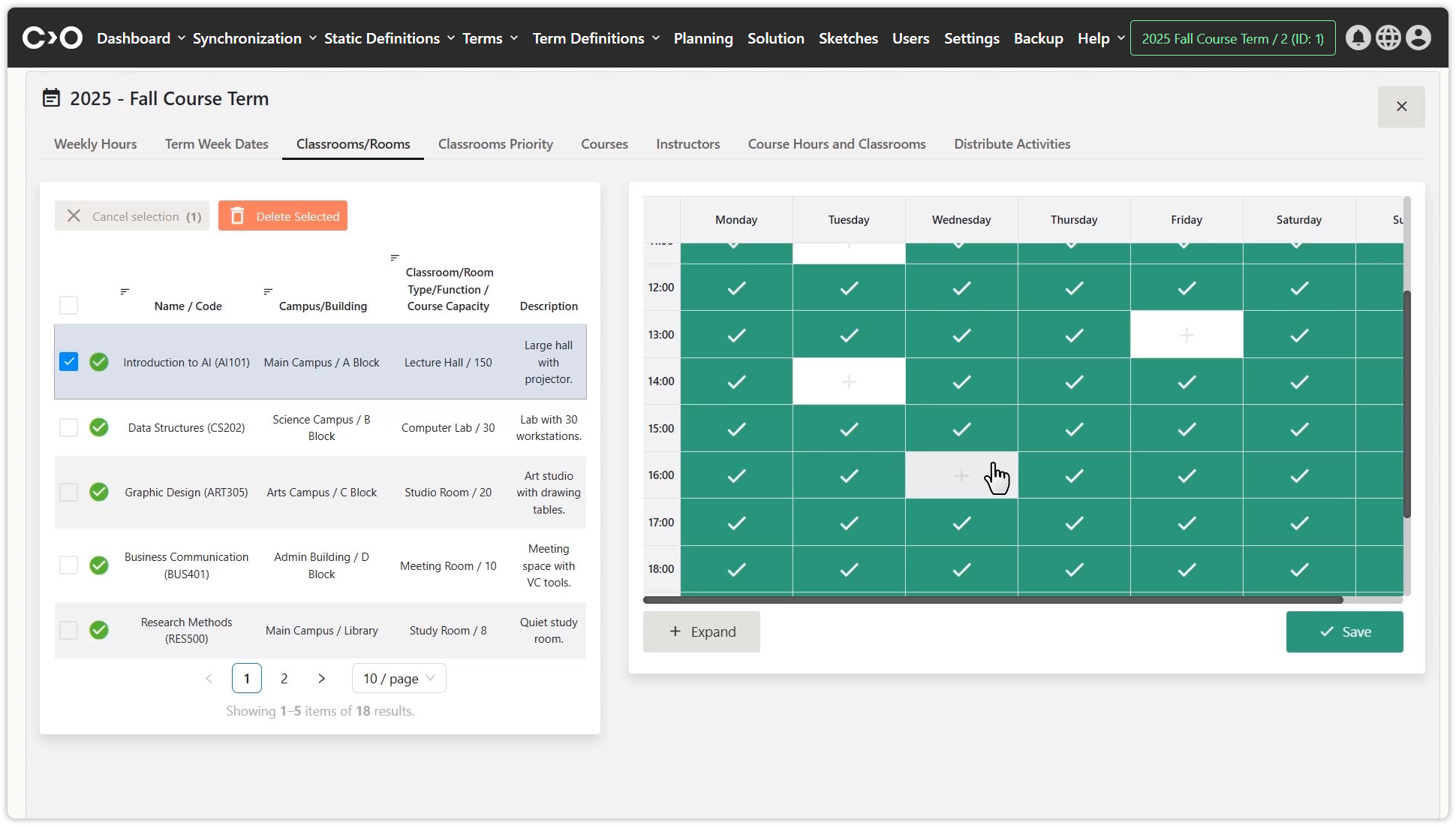Uncheck the Introduction to AI row checkbox

click(x=68, y=362)
